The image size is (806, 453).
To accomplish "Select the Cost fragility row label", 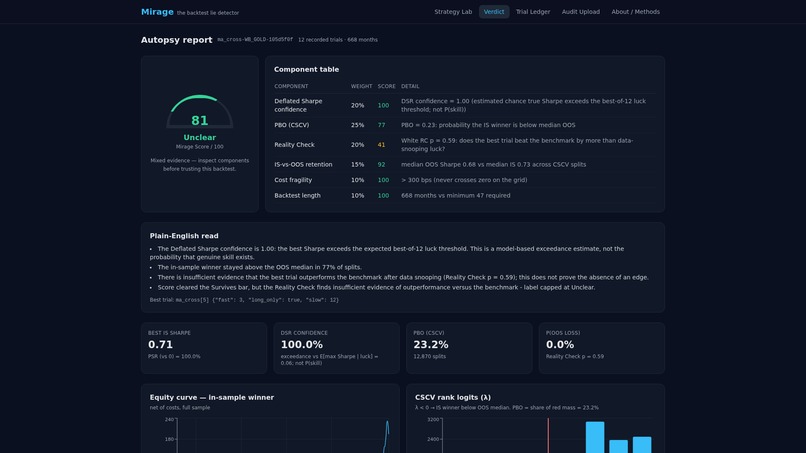I will [x=293, y=180].
